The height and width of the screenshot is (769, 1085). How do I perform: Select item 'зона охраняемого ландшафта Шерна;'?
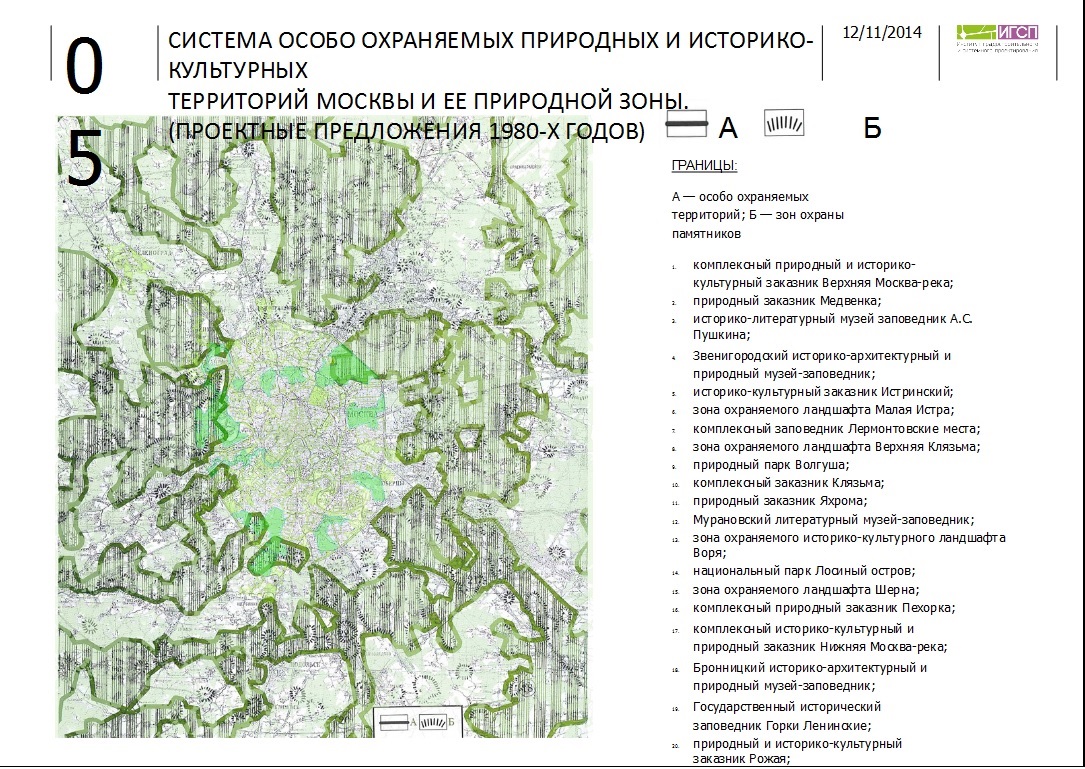point(805,590)
